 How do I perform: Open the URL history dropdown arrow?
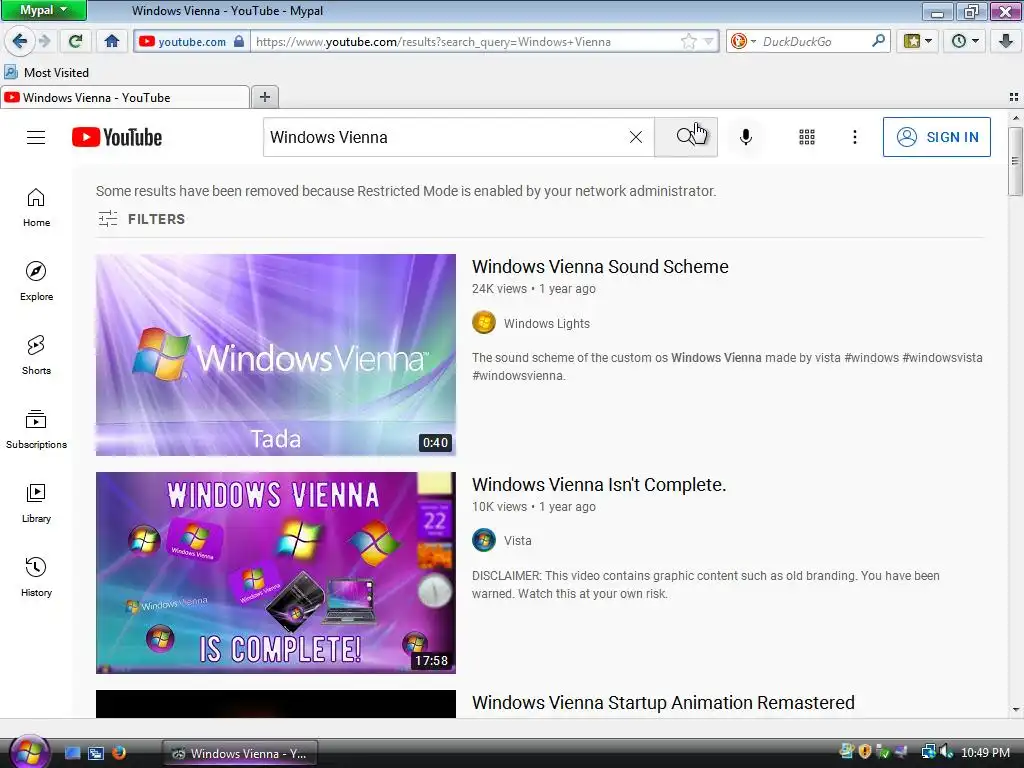tap(709, 42)
